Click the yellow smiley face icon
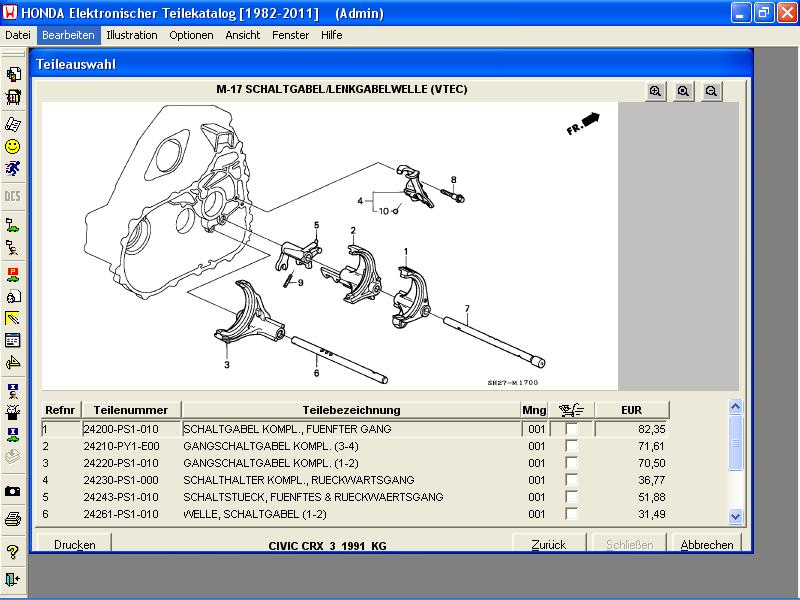This screenshot has height=600, width=800. click(13, 147)
